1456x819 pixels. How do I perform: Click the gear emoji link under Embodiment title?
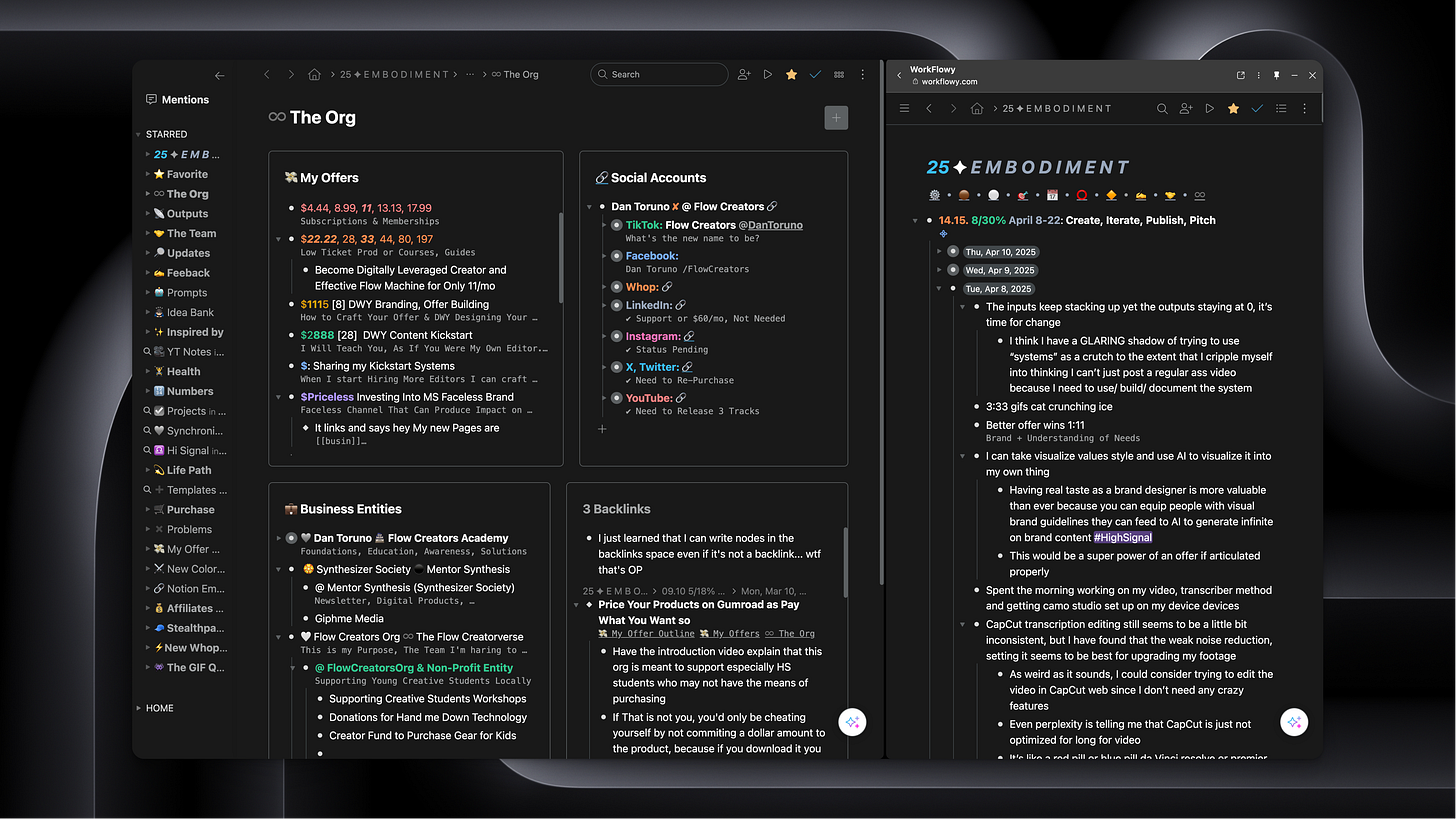934,195
